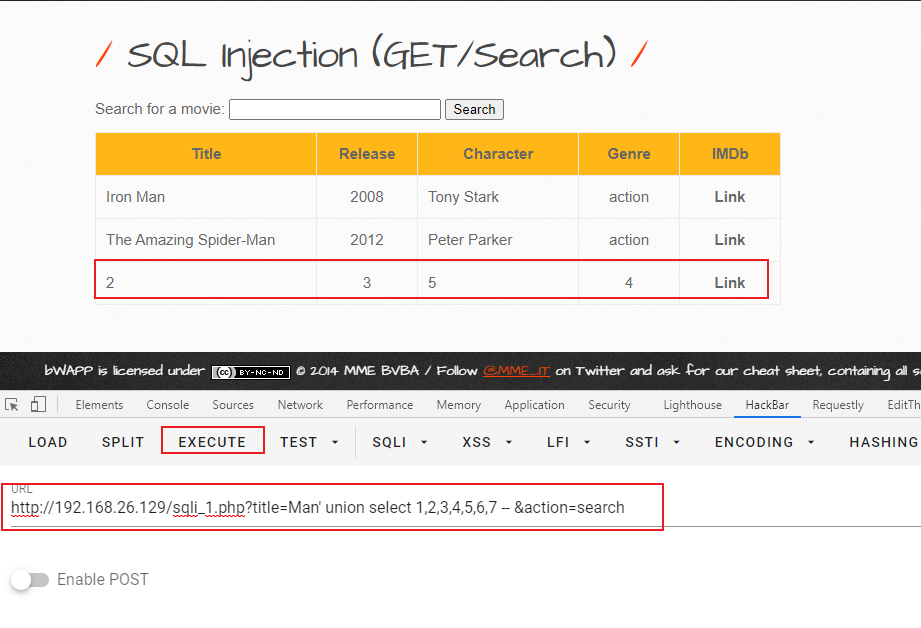Expand the TEST dropdown in HackBar
This screenshot has height=628, width=921.
tap(309, 442)
